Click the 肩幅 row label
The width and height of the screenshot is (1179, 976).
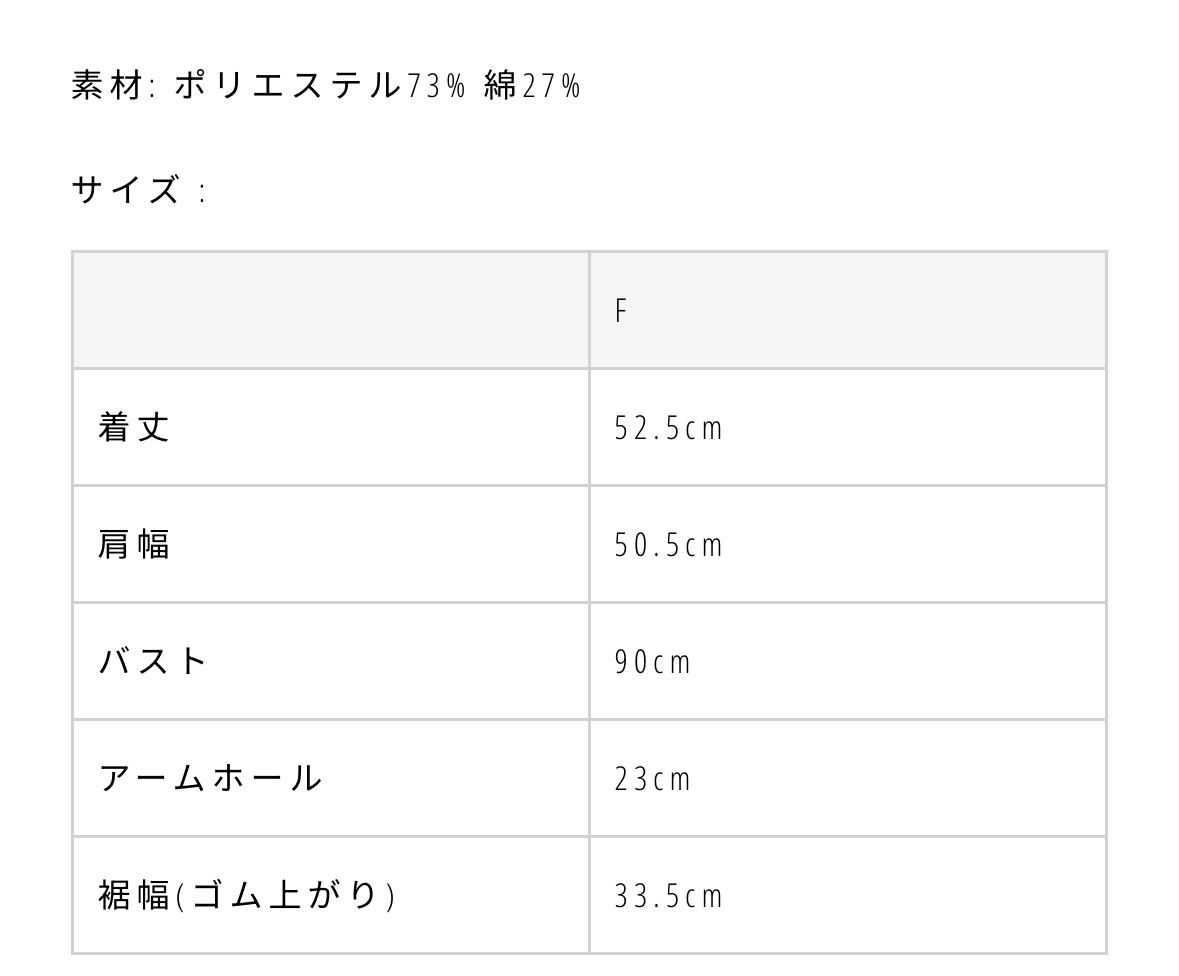tap(134, 544)
